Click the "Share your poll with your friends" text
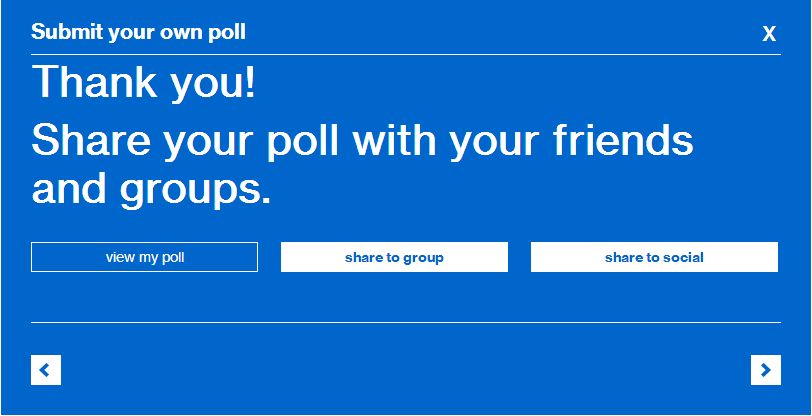Image resolution: width=812 pixels, height=416 pixels. [x=362, y=140]
